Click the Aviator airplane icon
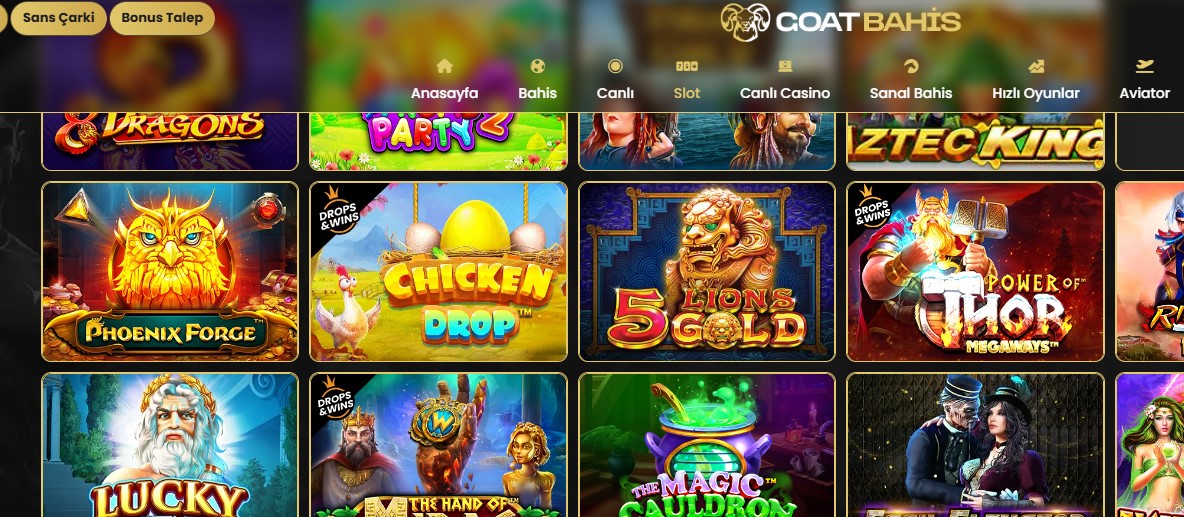Viewport: 1184px width, 517px height. point(1145,66)
